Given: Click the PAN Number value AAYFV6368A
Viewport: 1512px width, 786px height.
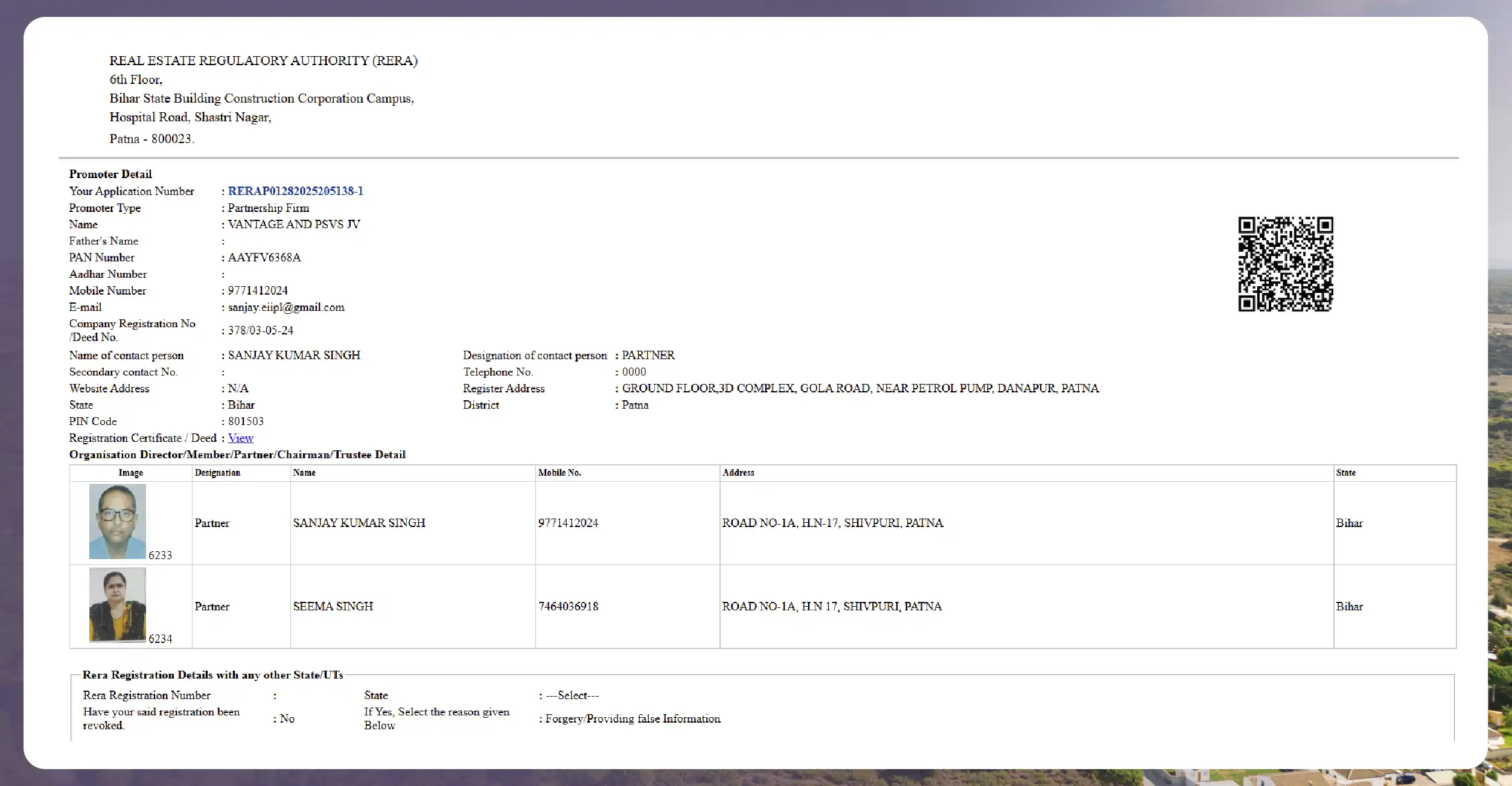Looking at the screenshot, I should click(264, 257).
